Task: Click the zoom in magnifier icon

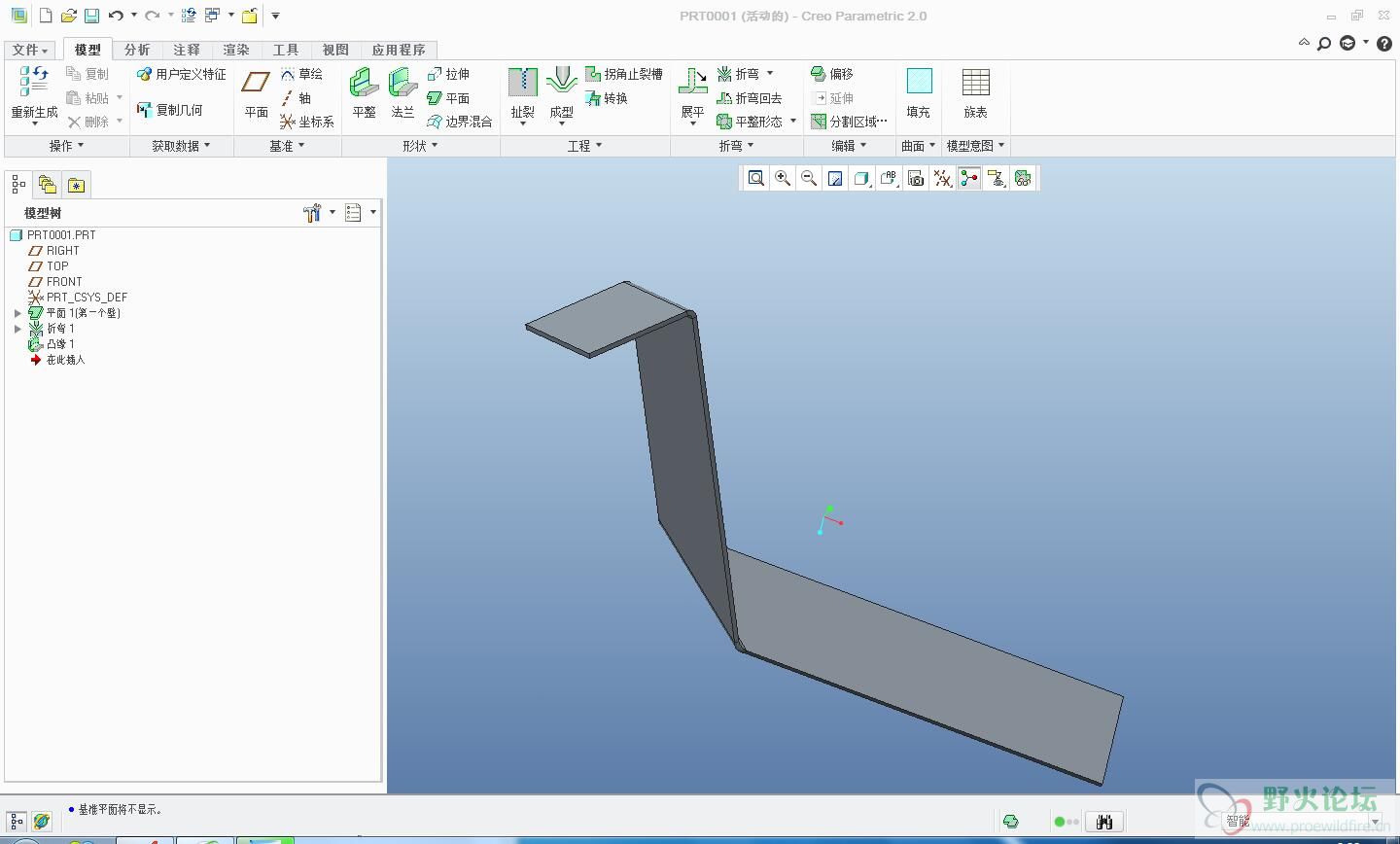Action: (x=782, y=178)
